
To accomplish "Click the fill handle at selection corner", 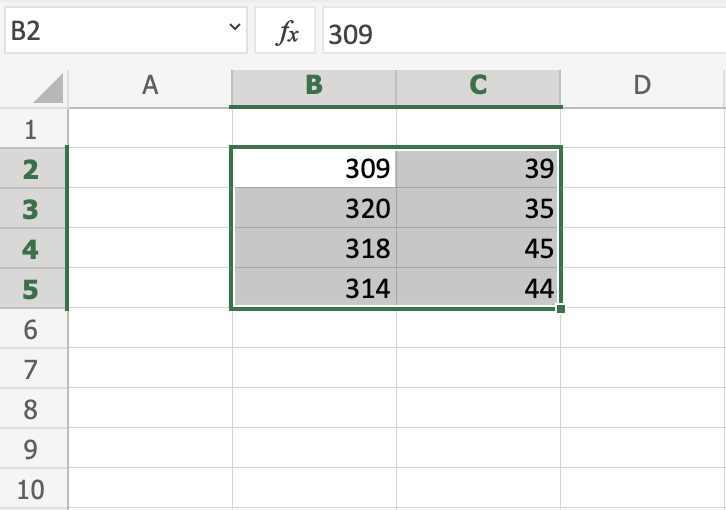I will [561, 309].
